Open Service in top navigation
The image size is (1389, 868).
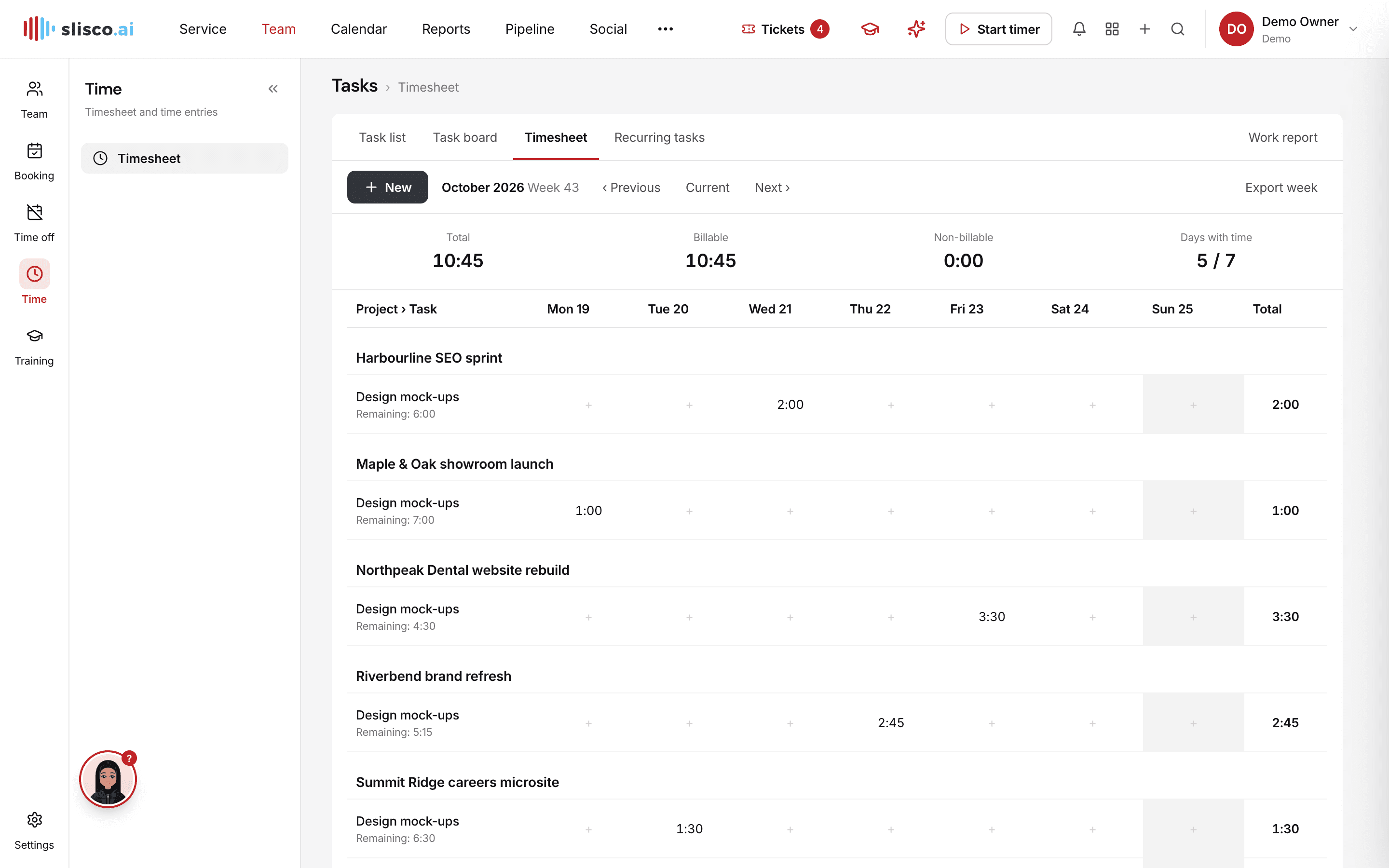203,29
